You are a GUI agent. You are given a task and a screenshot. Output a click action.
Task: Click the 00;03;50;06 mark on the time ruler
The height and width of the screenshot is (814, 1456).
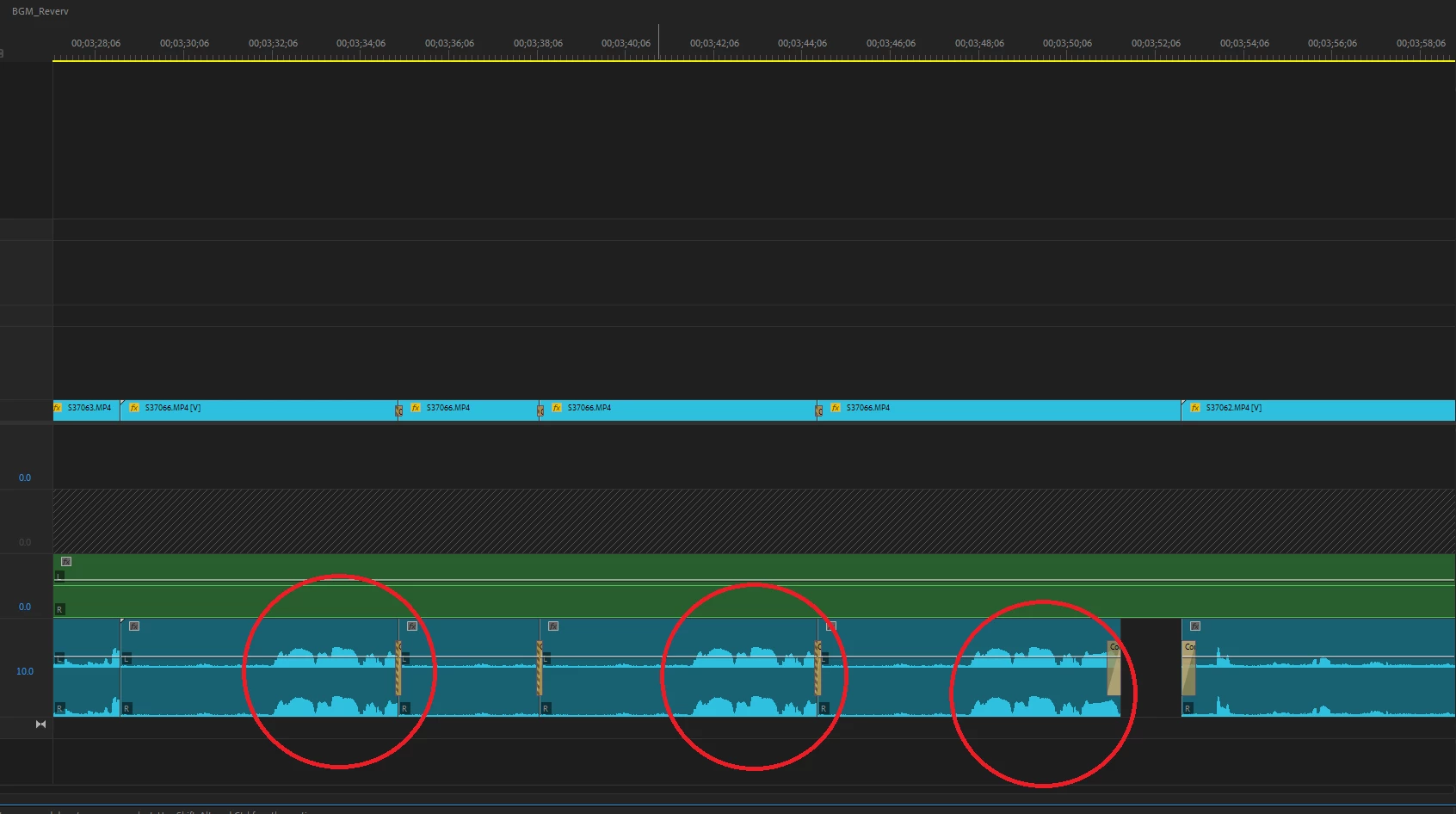[1067, 43]
